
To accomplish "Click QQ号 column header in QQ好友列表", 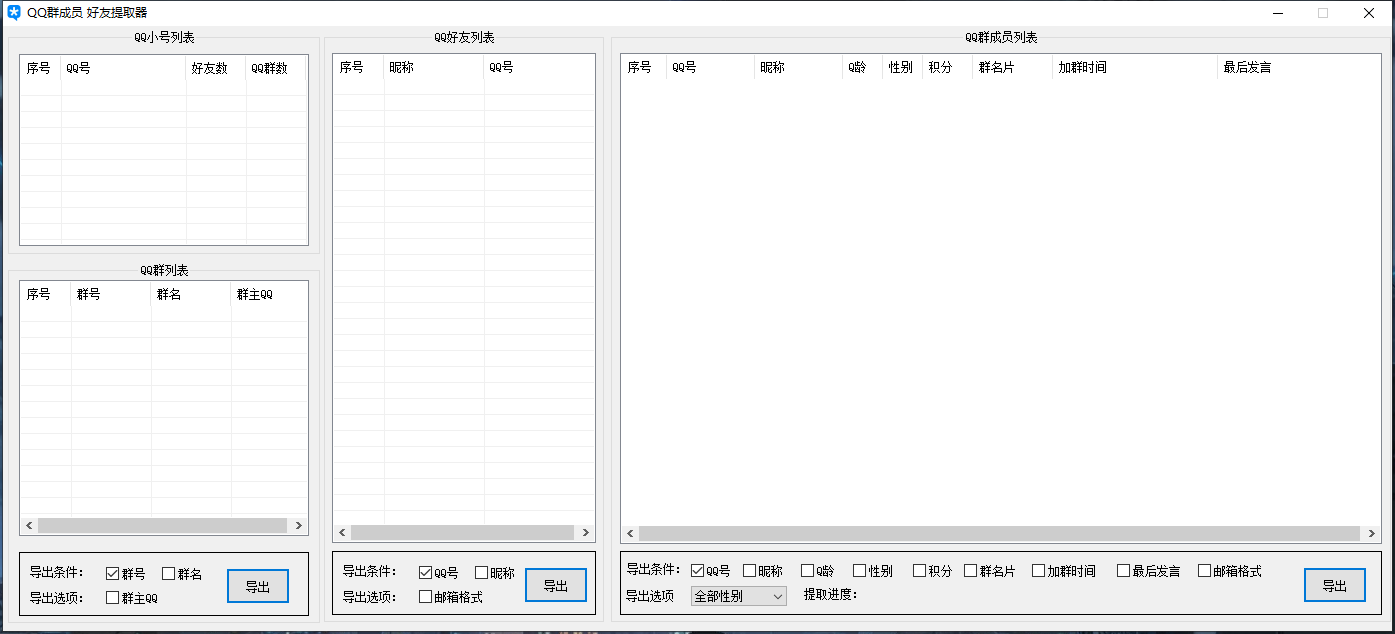I will tap(539, 67).
